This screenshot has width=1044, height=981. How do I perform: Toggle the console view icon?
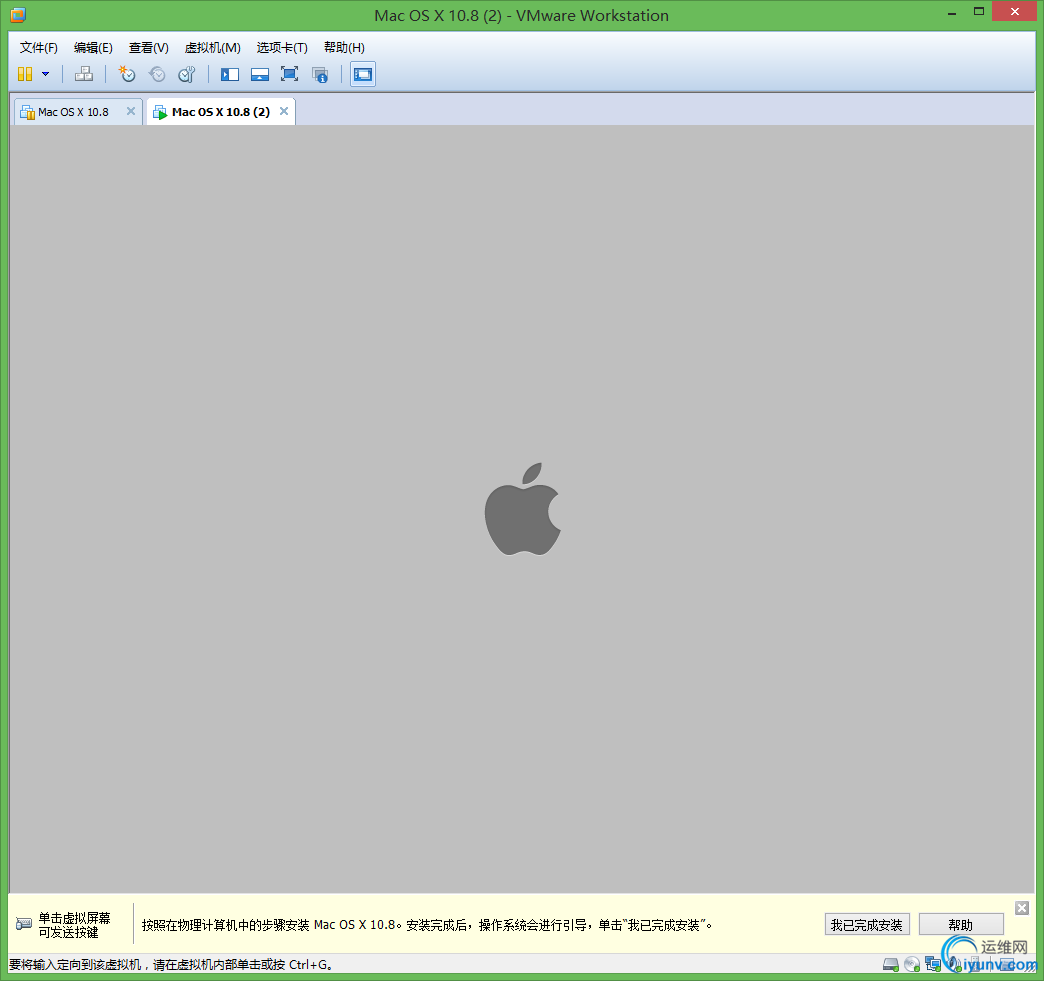[x=363, y=74]
